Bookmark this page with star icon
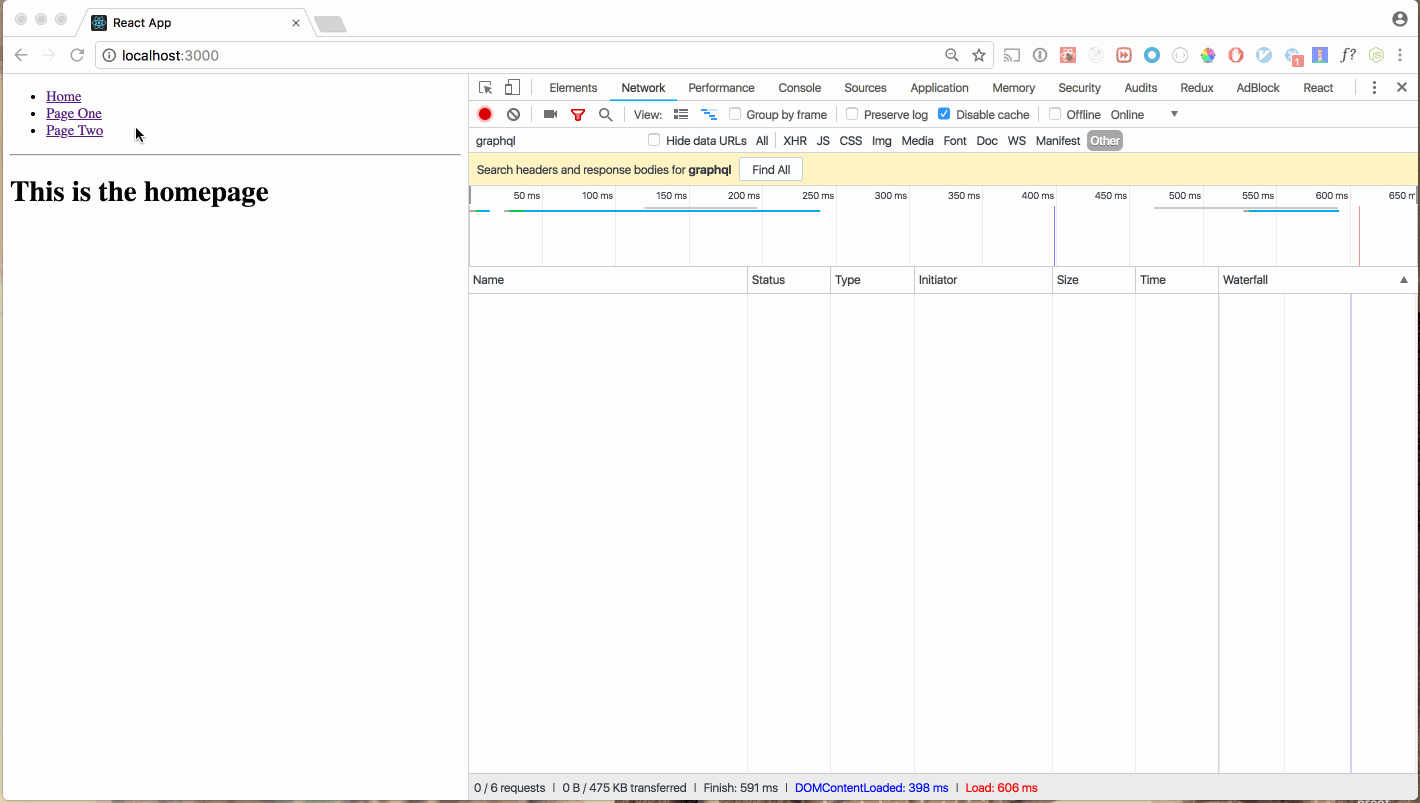 979,55
